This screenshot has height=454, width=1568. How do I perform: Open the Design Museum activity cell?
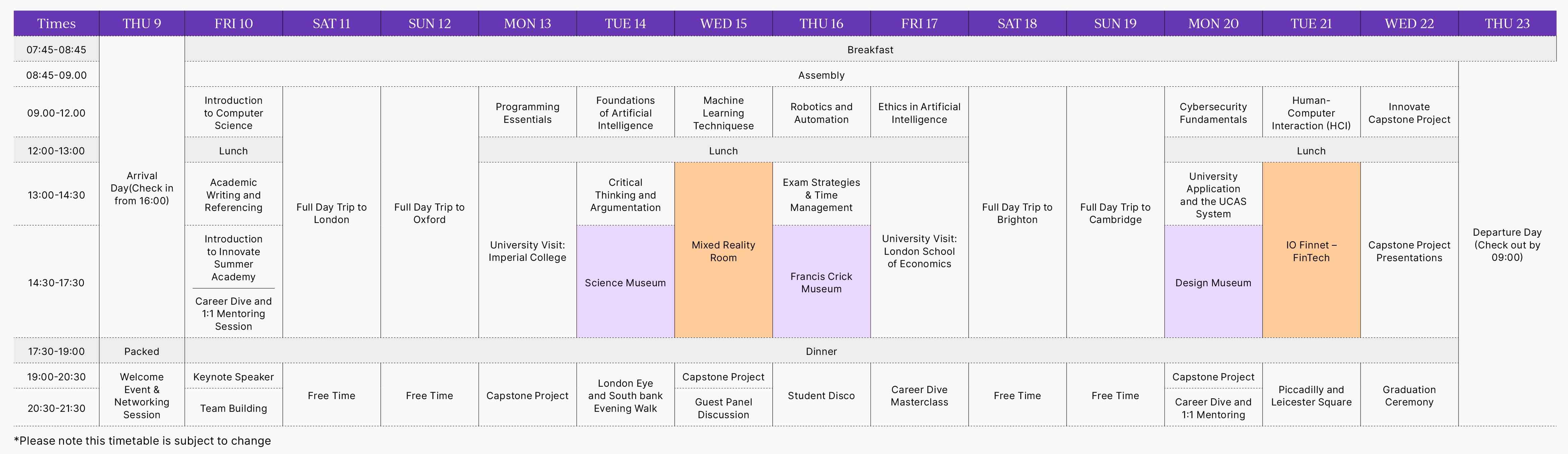1213,282
